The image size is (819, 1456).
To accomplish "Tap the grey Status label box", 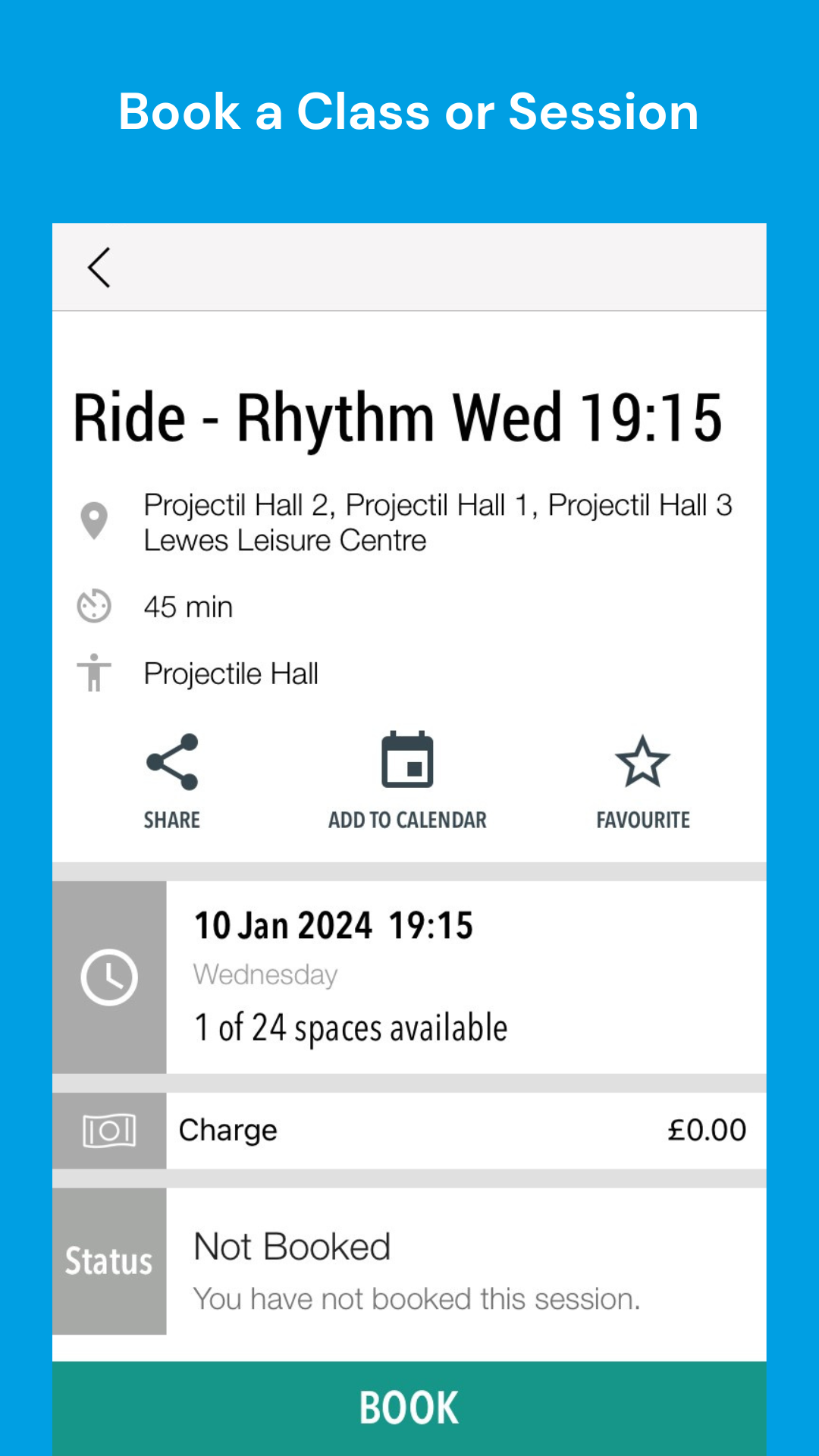I will (x=109, y=1261).
